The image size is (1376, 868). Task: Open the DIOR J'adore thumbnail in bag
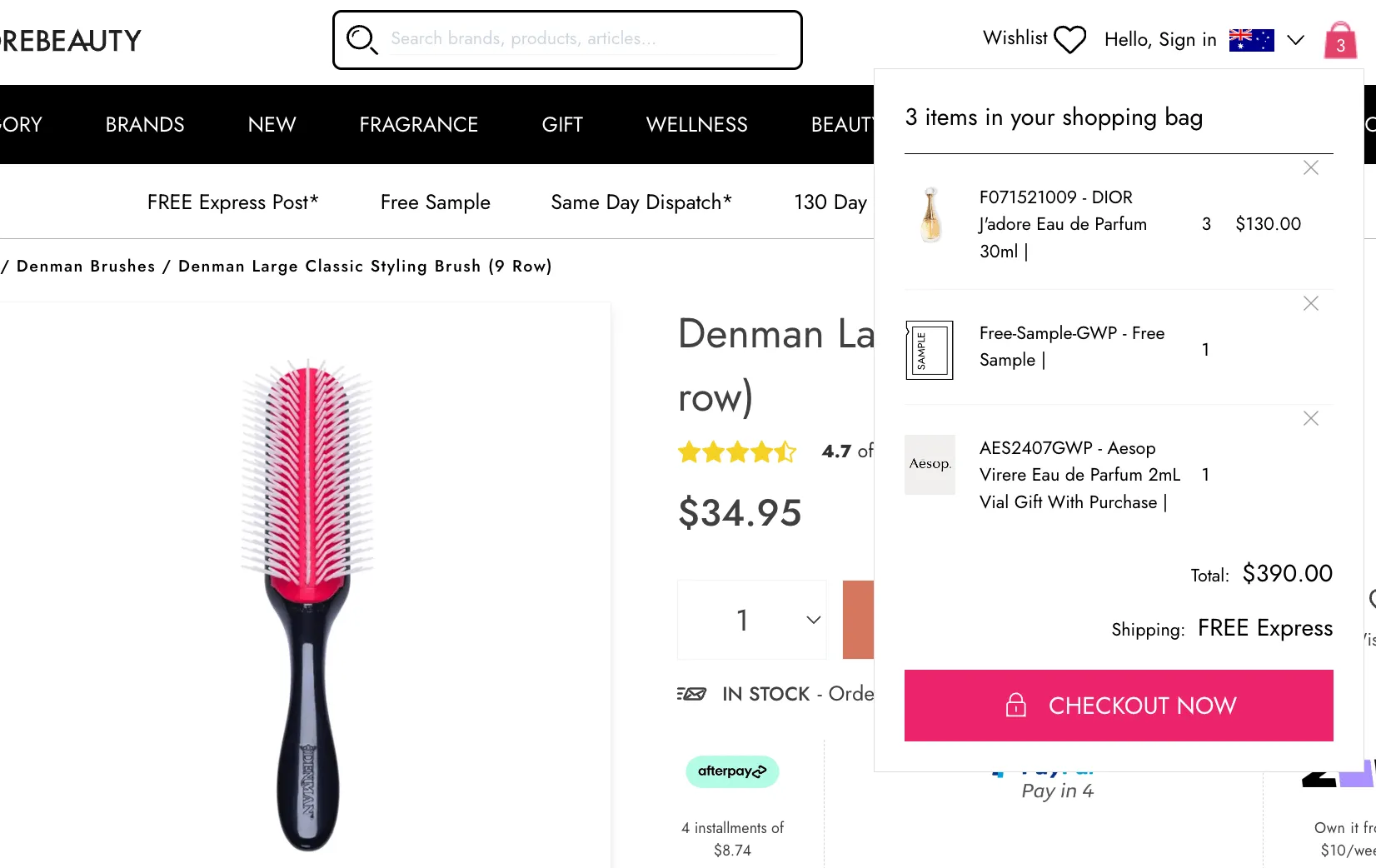(930, 215)
